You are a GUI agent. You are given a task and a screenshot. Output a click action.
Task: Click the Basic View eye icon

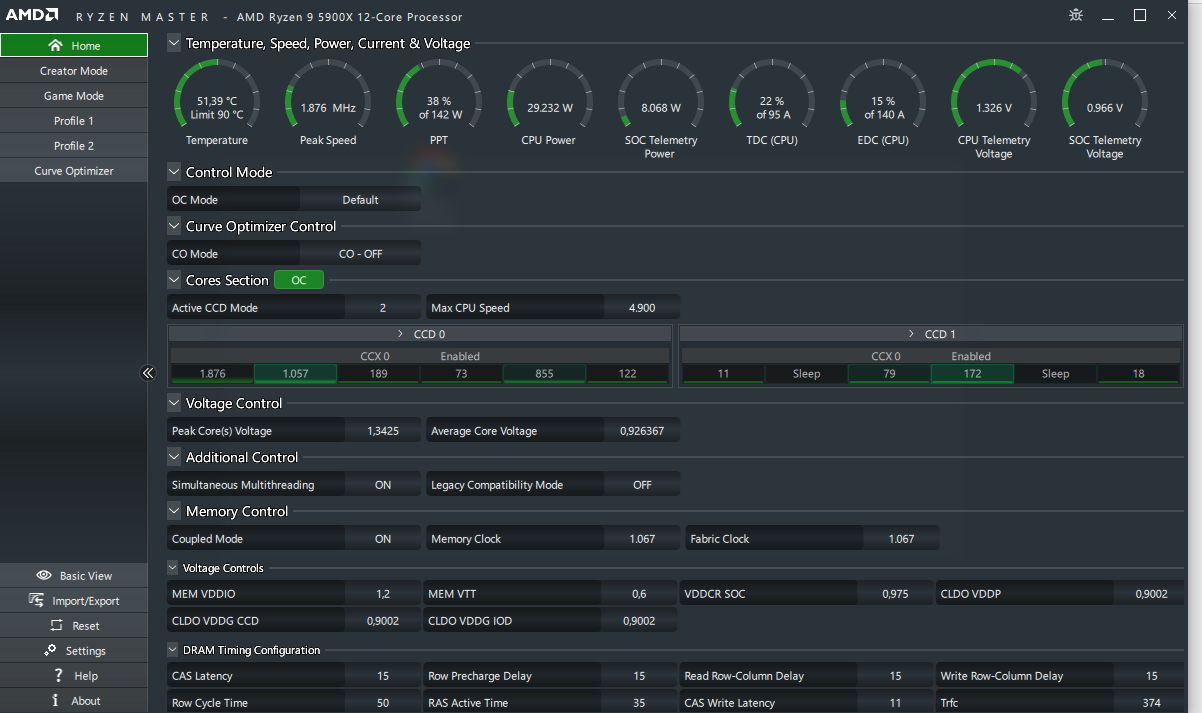click(x=44, y=575)
